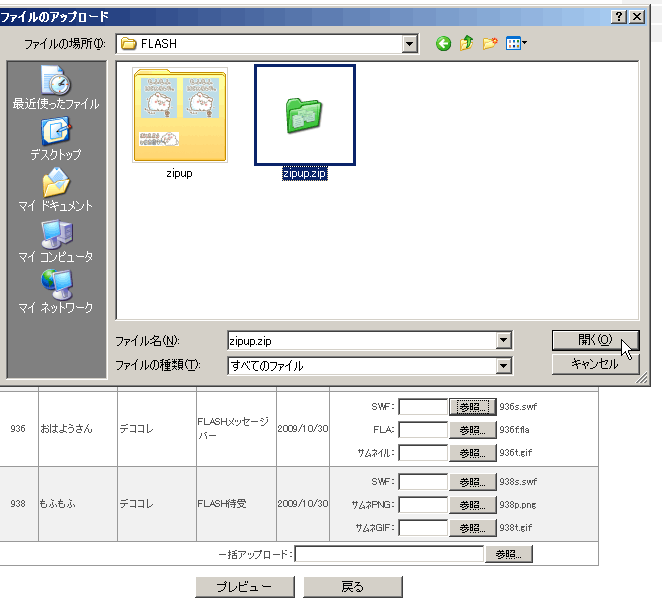The width and height of the screenshot is (662, 604).
Task: Click the 開く (Open) button
Action: click(595, 340)
